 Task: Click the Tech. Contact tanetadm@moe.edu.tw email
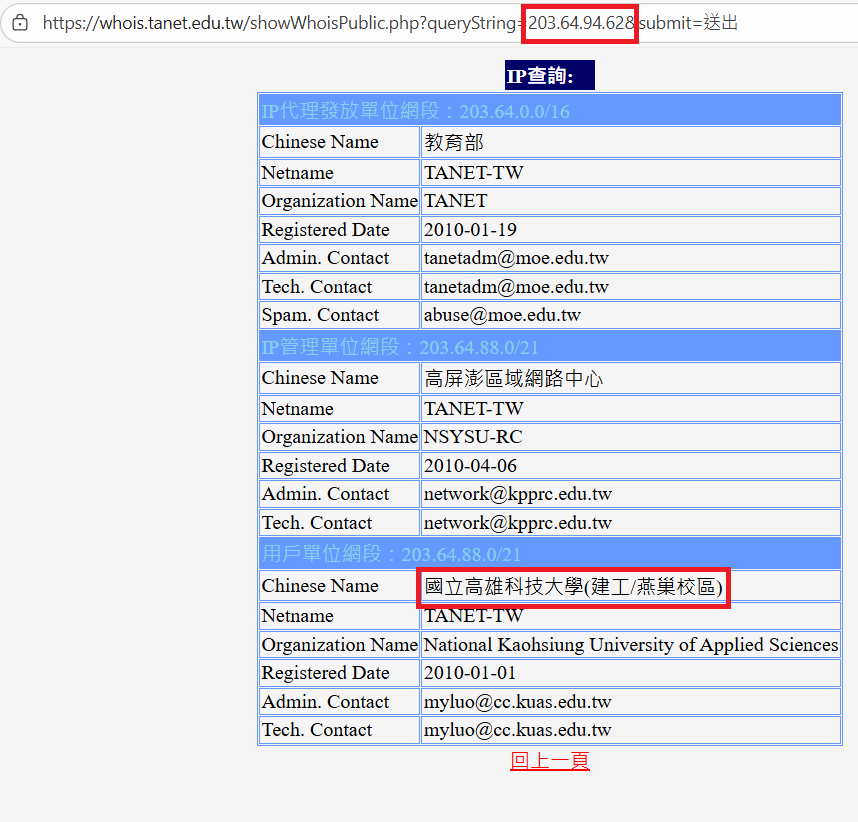click(x=516, y=287)
